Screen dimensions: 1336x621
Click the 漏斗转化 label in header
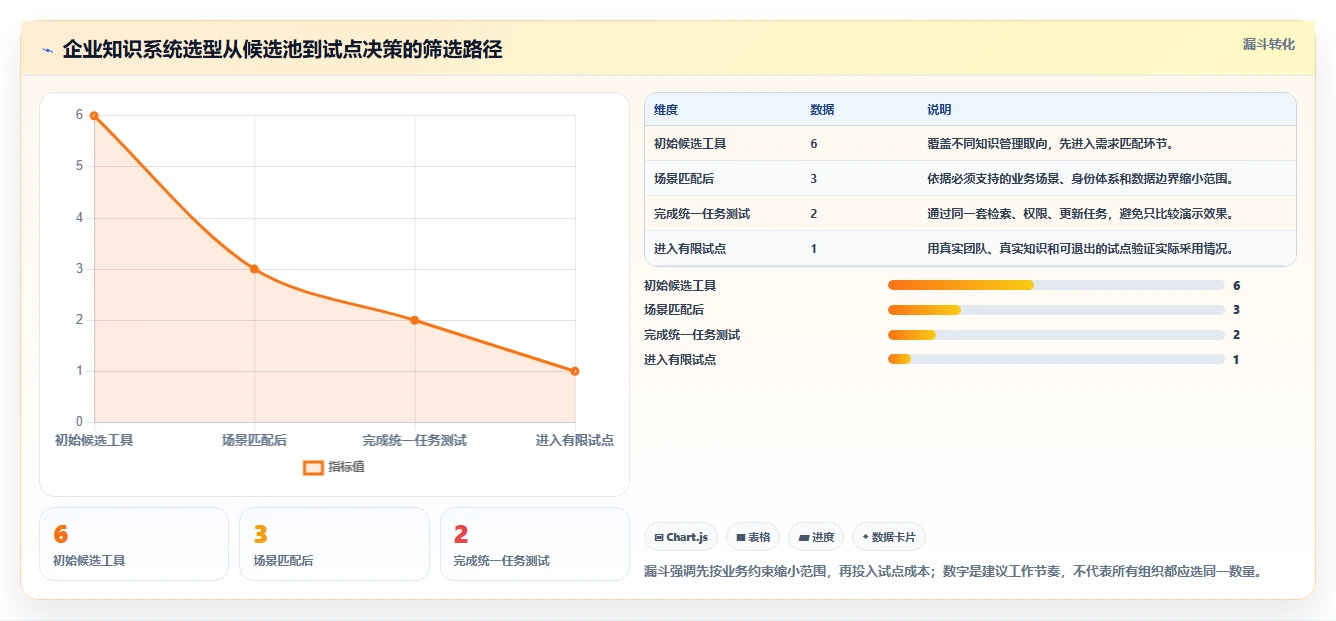(1268, 44)
